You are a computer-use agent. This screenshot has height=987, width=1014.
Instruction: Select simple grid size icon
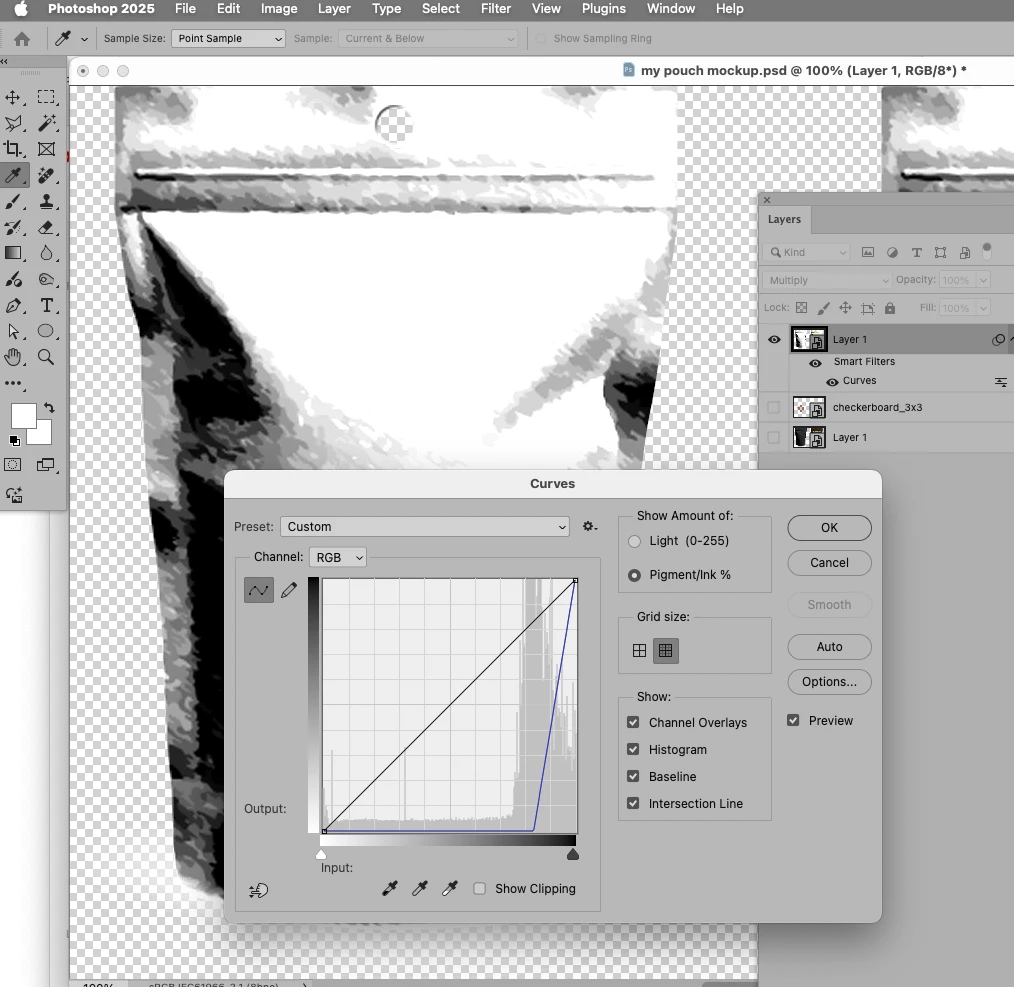(x=639, y=651)
